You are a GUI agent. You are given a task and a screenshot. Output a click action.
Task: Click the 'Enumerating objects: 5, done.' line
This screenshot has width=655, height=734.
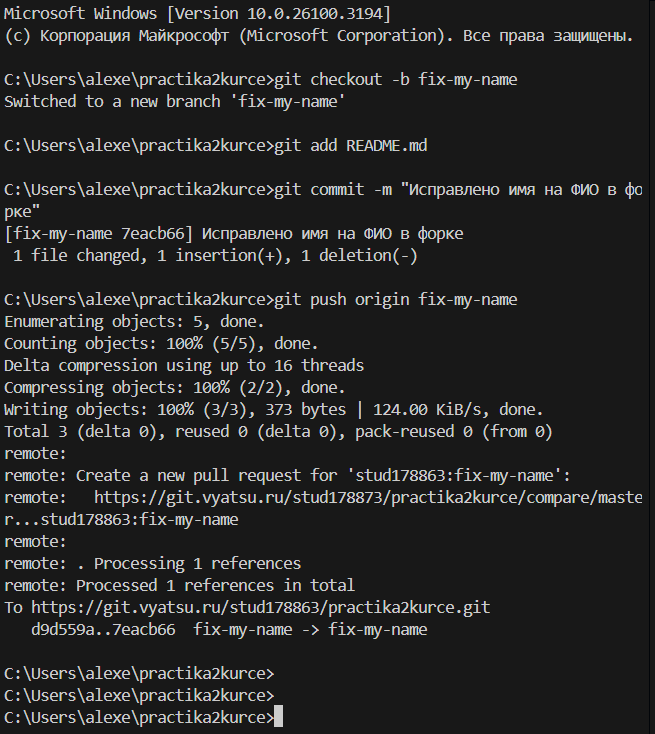coord(134,322)
